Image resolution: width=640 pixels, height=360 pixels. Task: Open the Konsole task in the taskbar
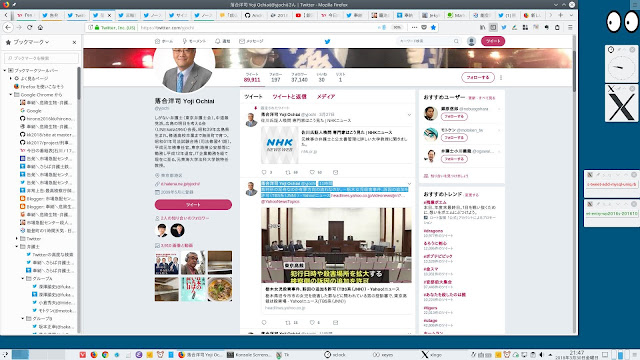(249, 355)
